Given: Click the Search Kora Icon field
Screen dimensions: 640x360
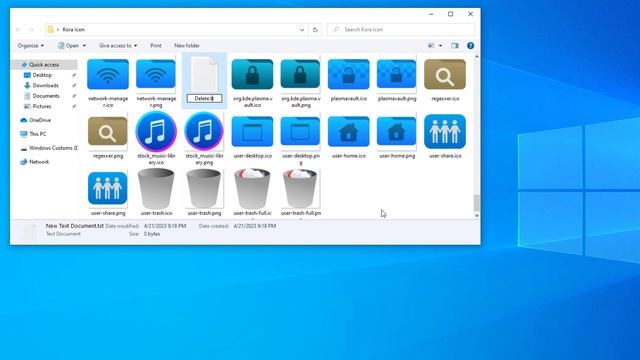Looking at the screenshot, I should [401, 29].
